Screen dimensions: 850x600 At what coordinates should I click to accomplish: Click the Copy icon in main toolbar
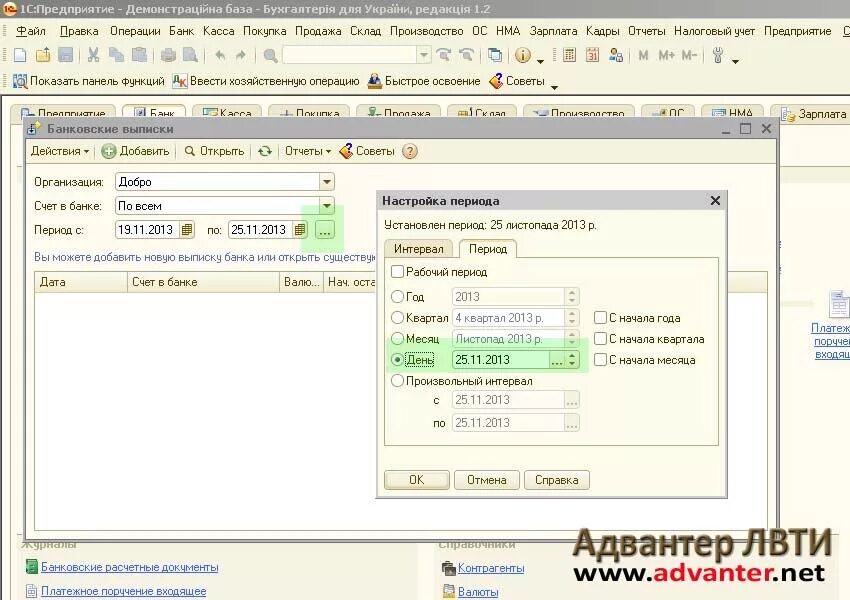[x=116, y=55]
